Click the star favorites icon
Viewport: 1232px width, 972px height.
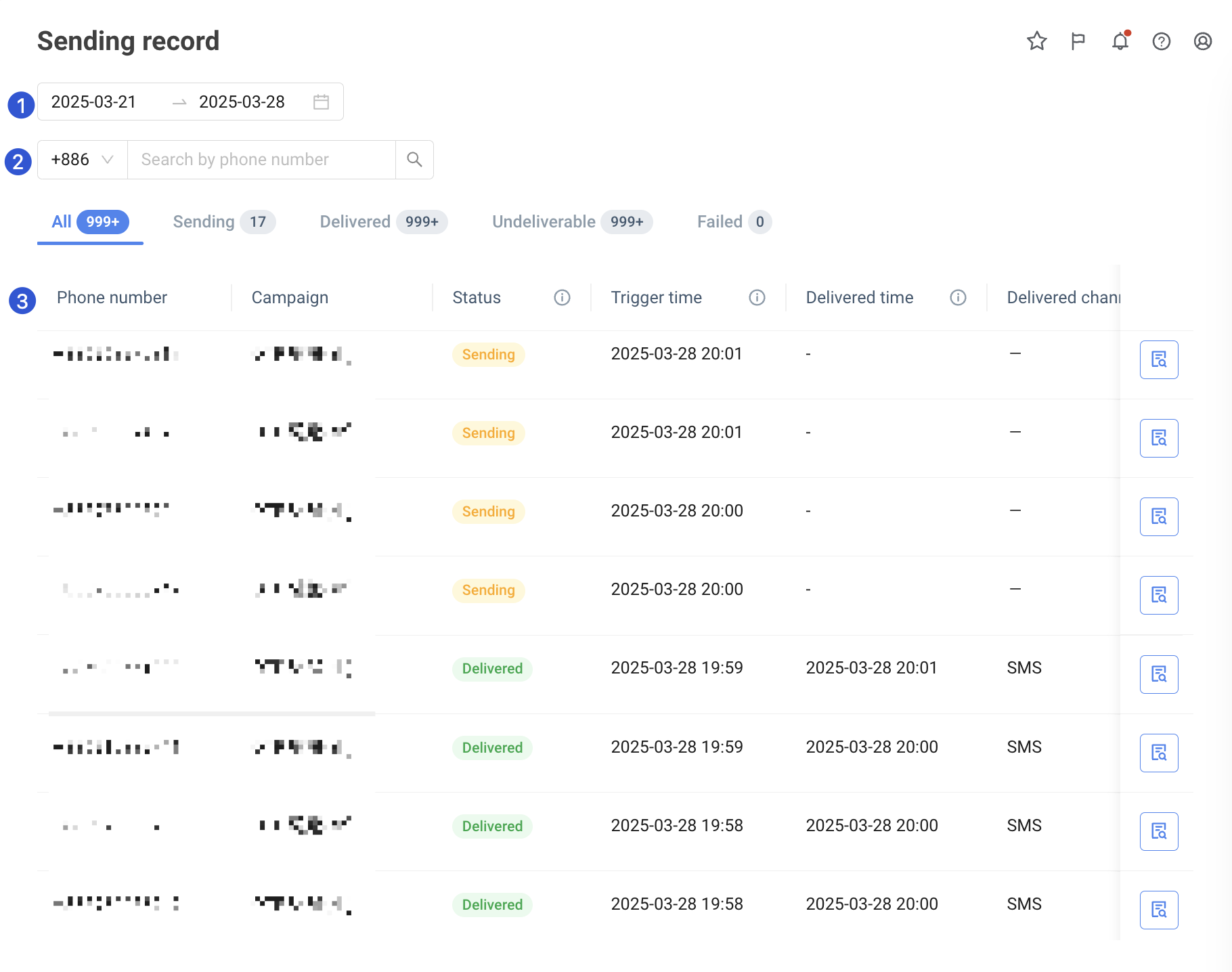[x=1036, y=41]
